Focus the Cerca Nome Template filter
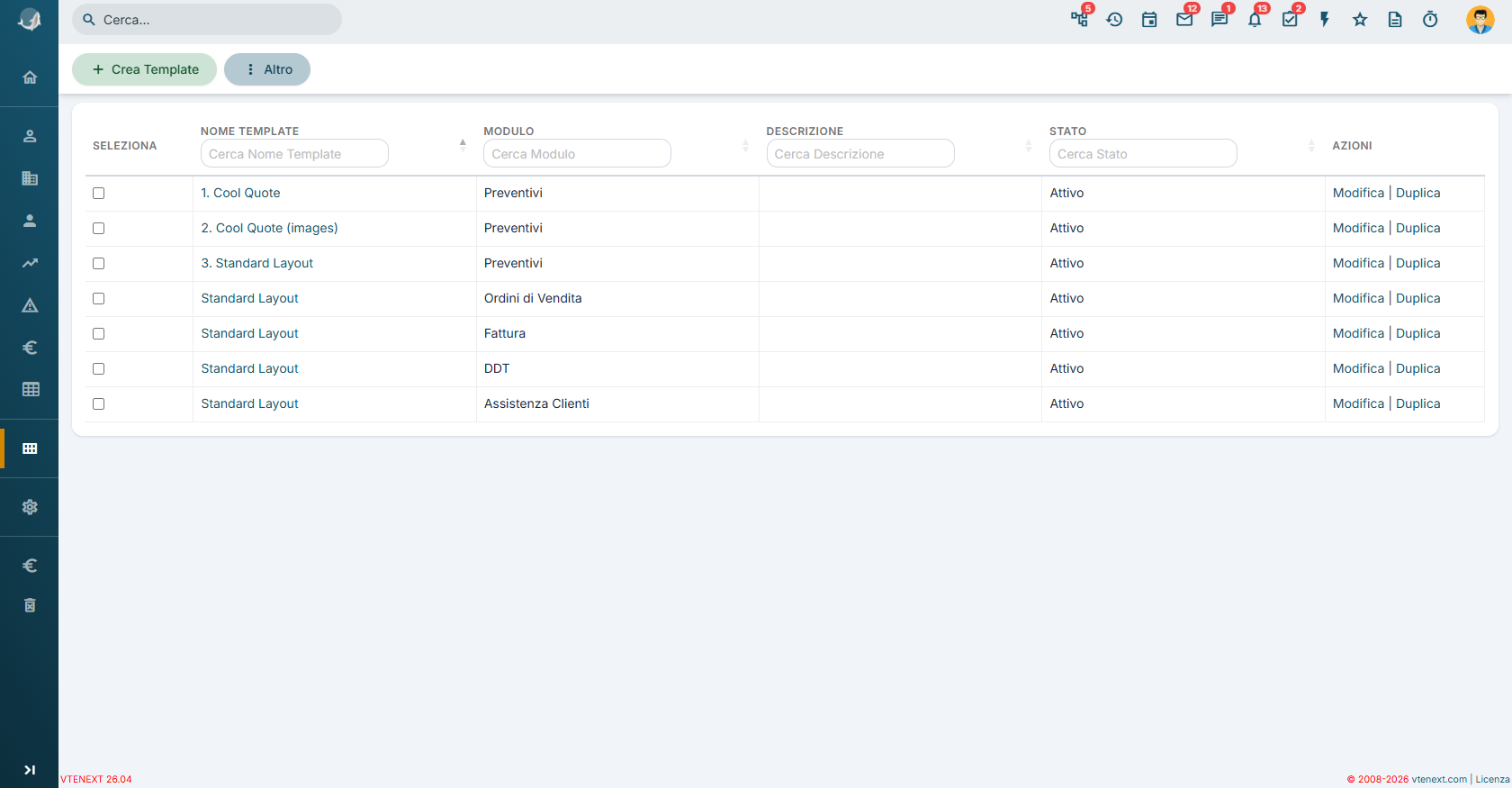 [294, 153]
